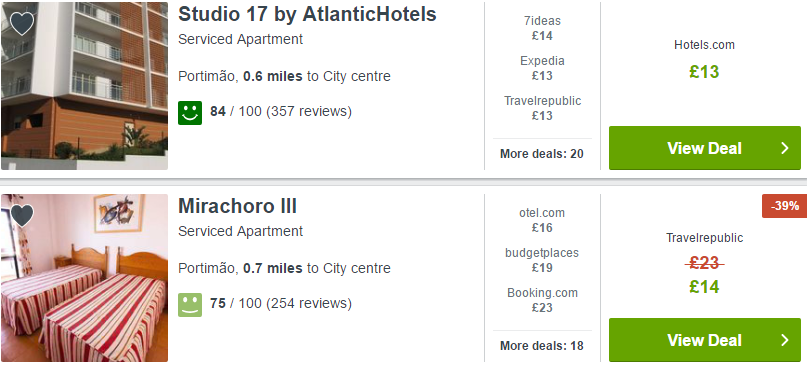807x365 pixels.
Task: Toggle the heart on Mirachoro III photo
Action: [x=22, y=216]
